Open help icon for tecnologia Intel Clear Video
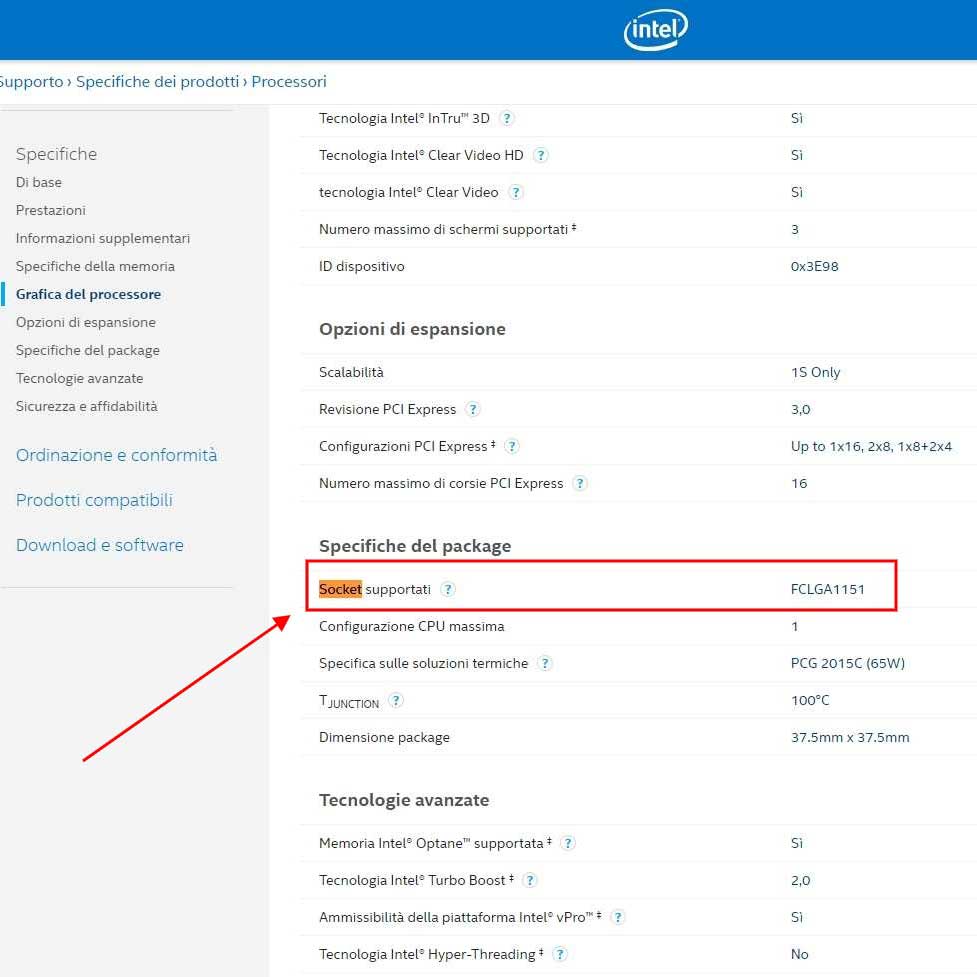This screenshot has height=977, width=977. tap(515, 193)
